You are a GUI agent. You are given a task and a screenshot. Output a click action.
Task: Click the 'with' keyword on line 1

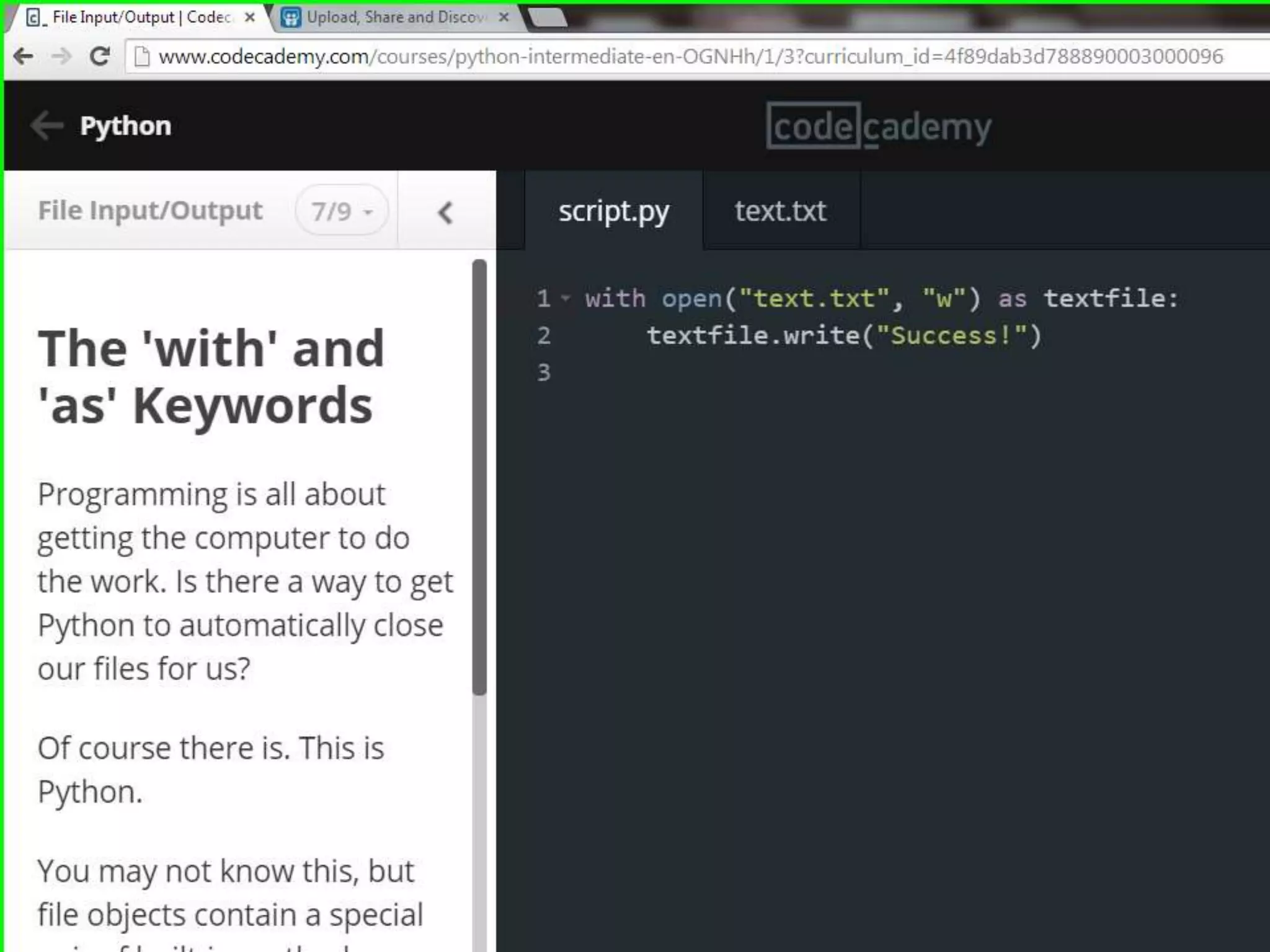pyautogui.click(x=615, y=298)
